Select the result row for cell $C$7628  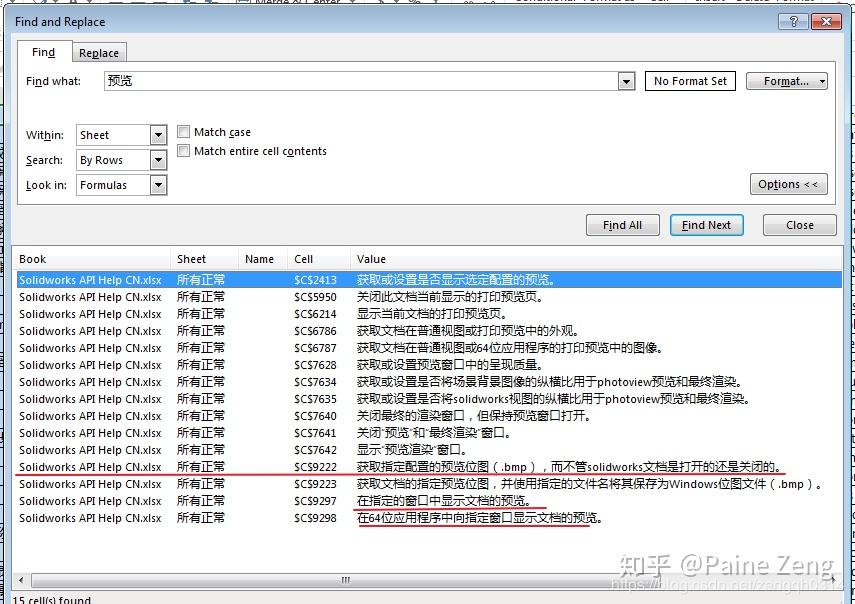[x=429, y=365]
